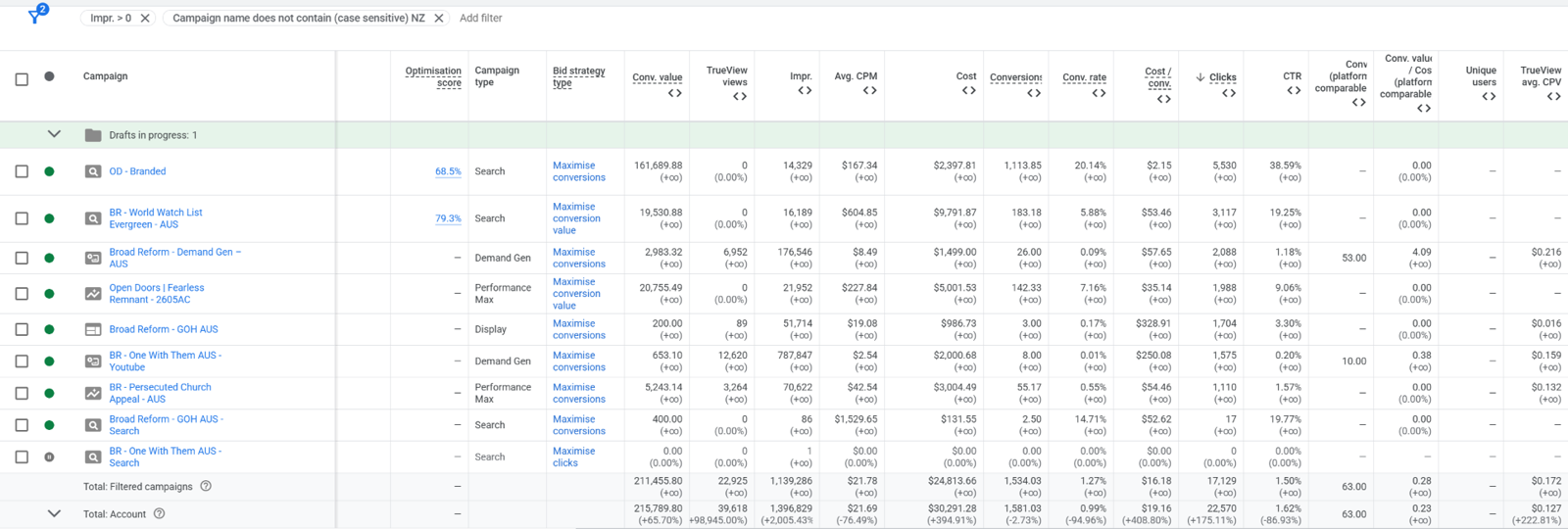Click search icon of OD - Branded

click(x=93, y=171)
